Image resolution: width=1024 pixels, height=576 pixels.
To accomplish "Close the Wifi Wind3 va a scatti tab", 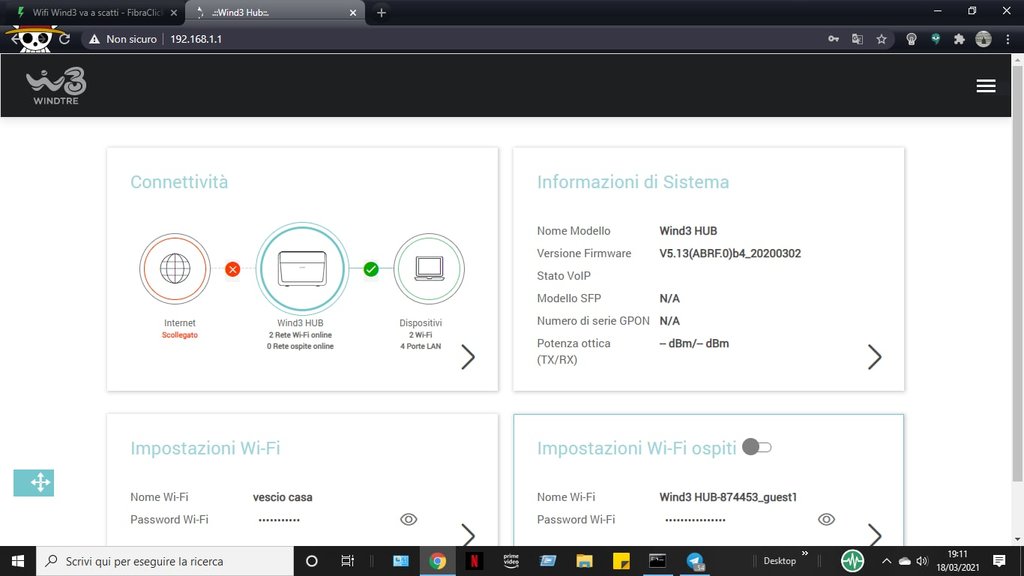I will (174, 12).
